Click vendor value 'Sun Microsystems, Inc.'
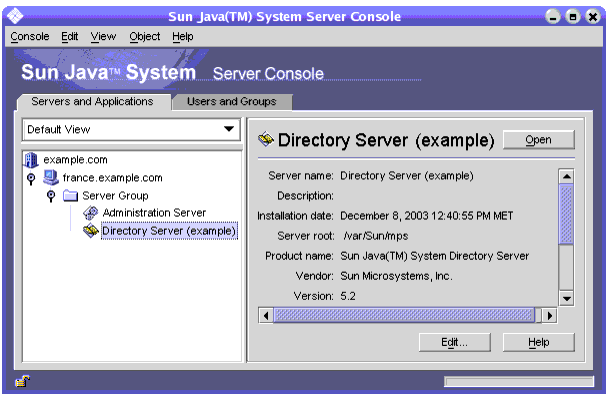Screen dimensions: 608x410 (x=396, y=276)
